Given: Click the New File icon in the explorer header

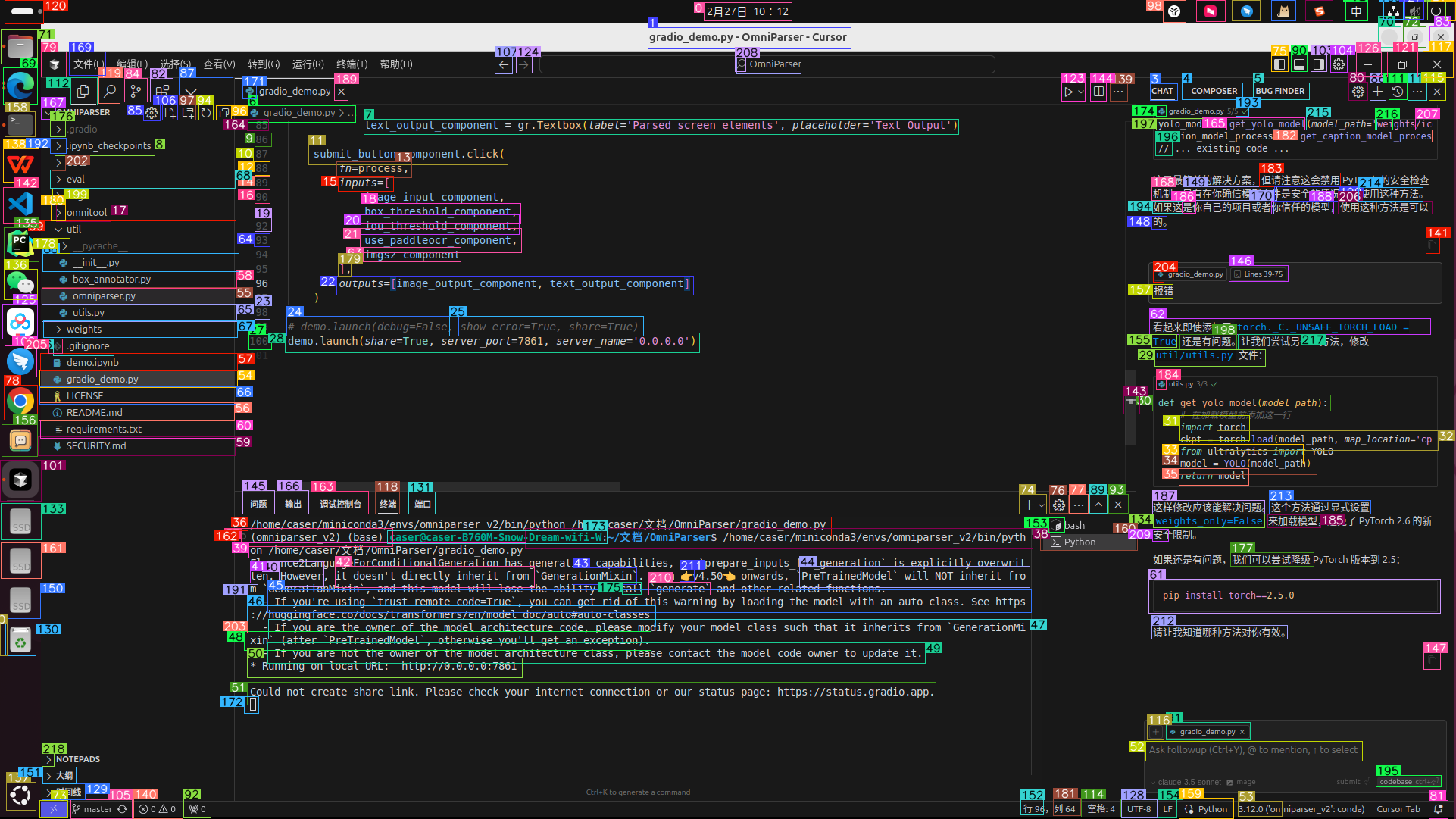Looking at the screenshot, I should click(170, 113).
